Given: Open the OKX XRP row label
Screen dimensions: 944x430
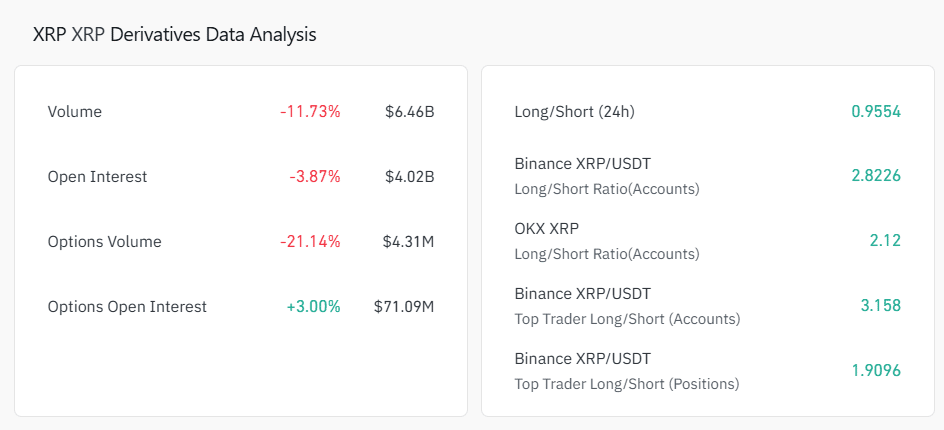Looking at the screenshot, I should (546, 229).
